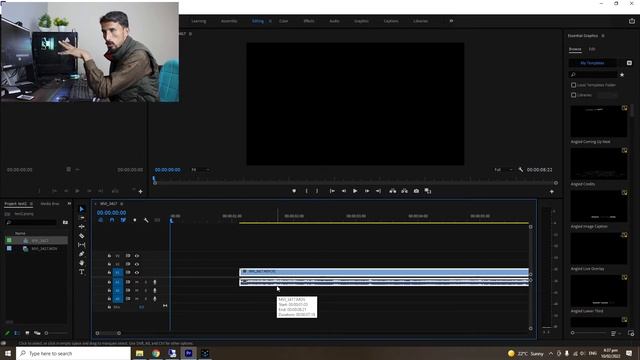Viewport: 640px width, 360px height.
Task: Open Essential Graphics panel menu
Action: (603, 36)
